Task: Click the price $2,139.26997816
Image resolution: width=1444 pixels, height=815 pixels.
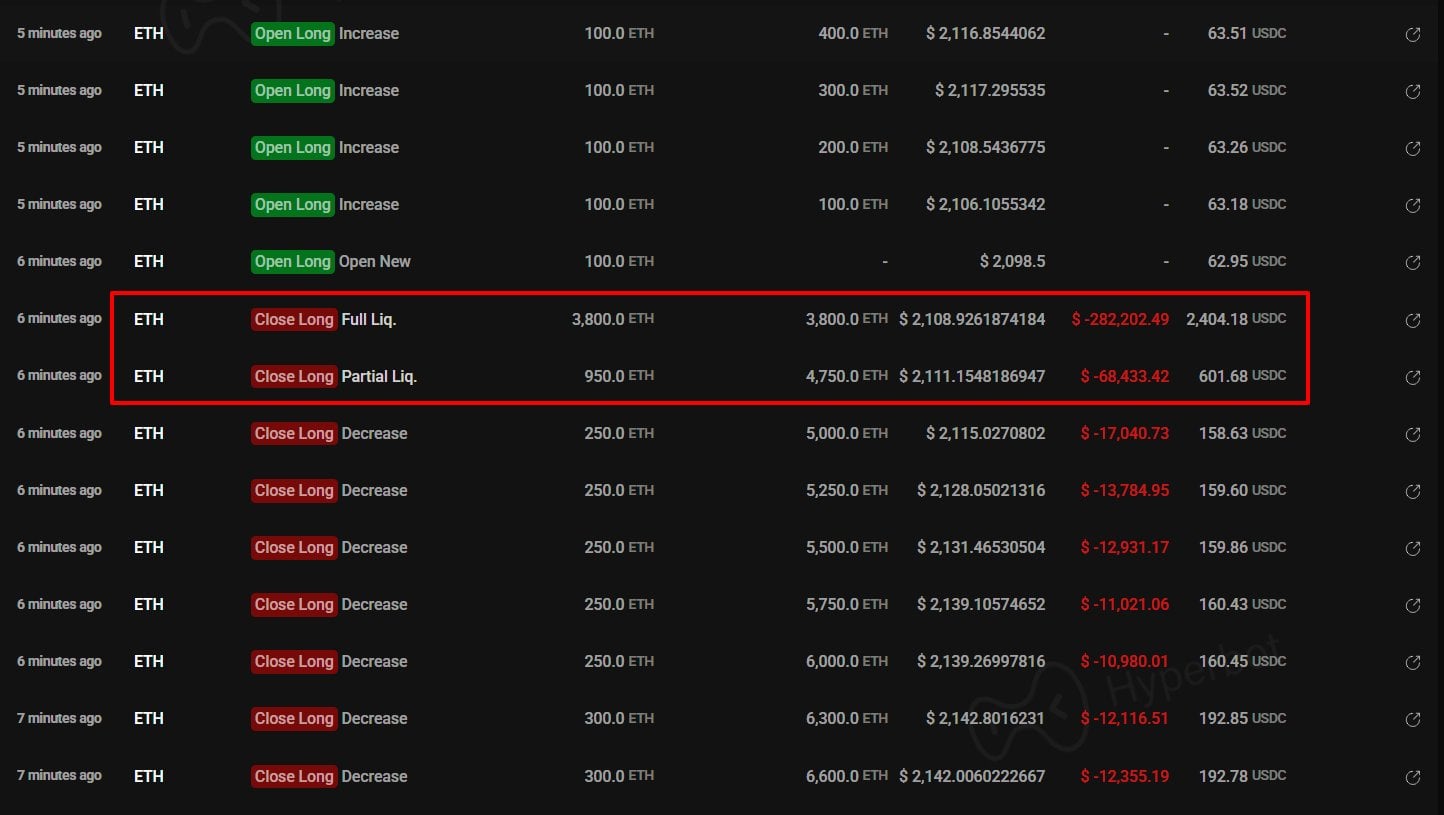Action: coord(982,661)
